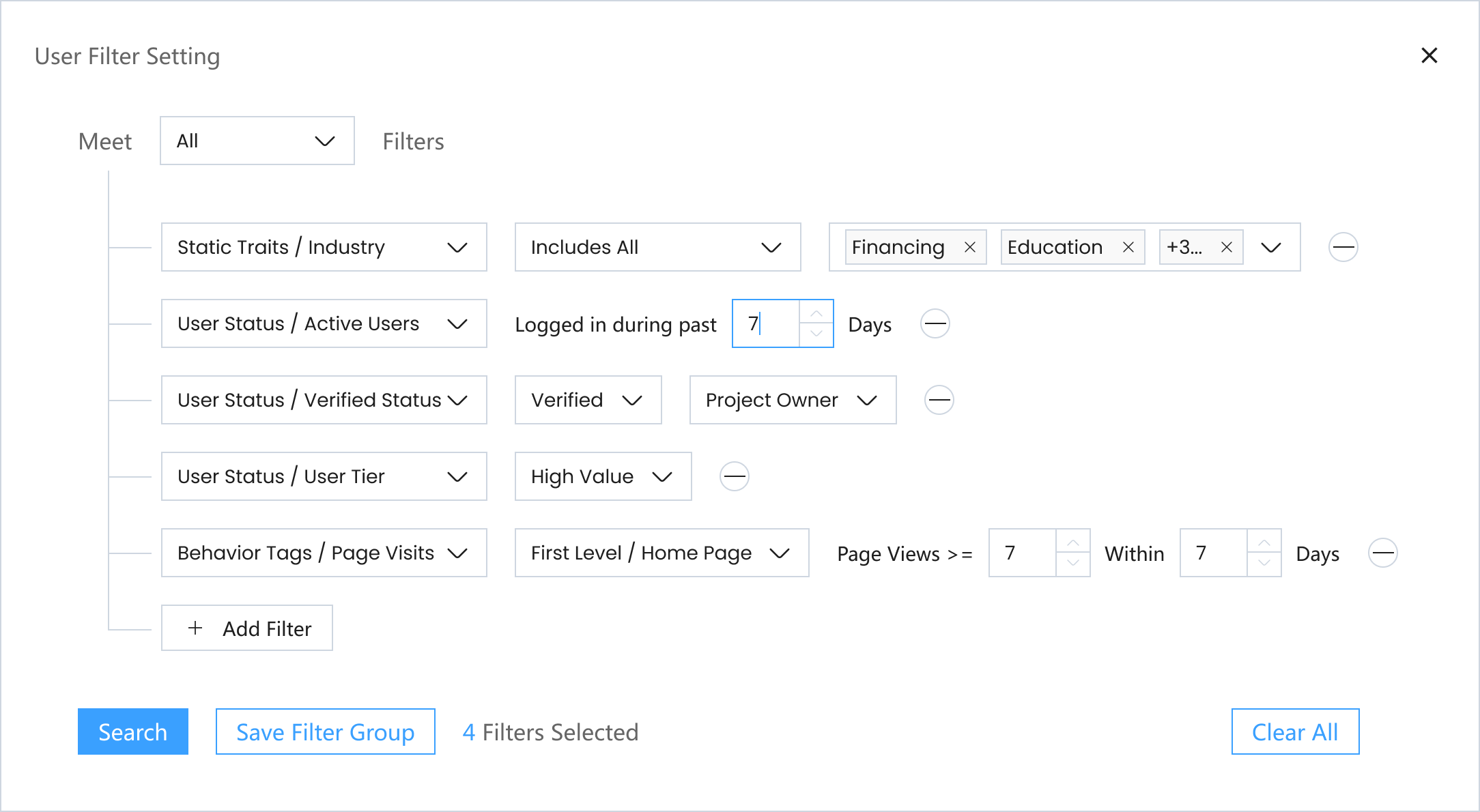1480x812 pixels.
Task: Remove the Page Visits filter row
Action: click(x=1382, y=553)
